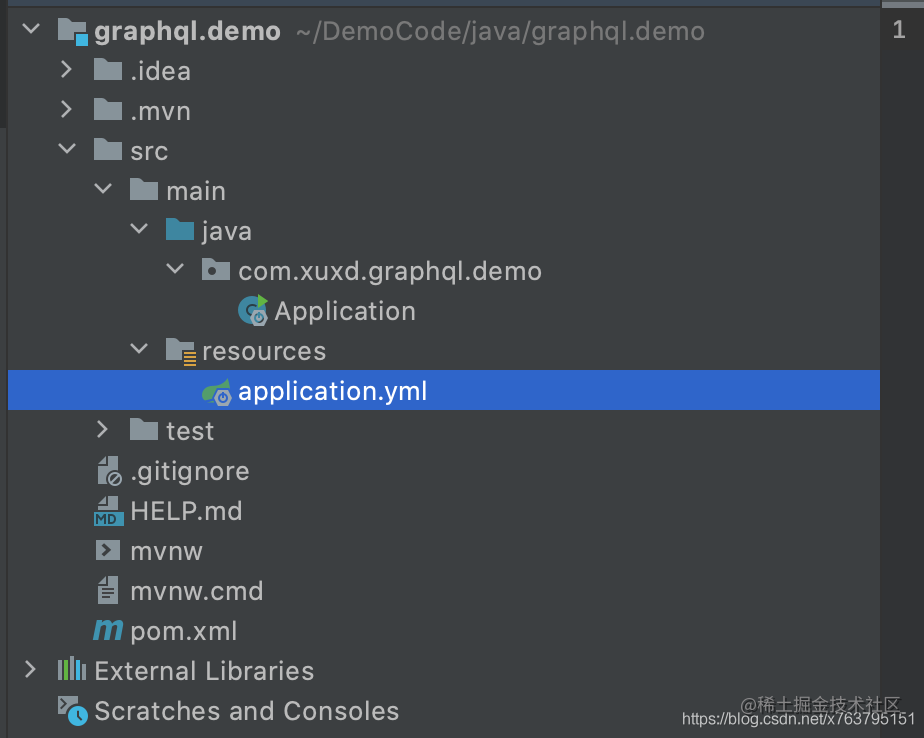Open HELP.md using the Markdown icon

[x=108, y=510]
